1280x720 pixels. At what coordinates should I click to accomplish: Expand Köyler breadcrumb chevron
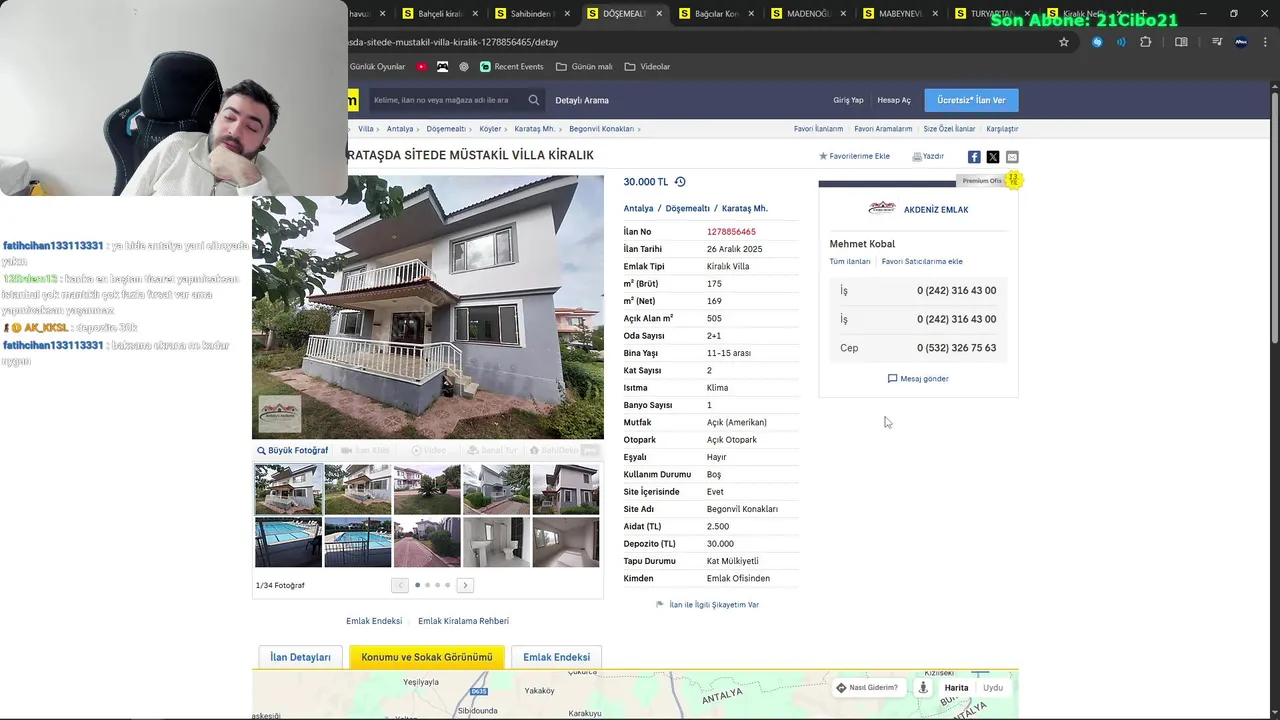pos(506,129)
